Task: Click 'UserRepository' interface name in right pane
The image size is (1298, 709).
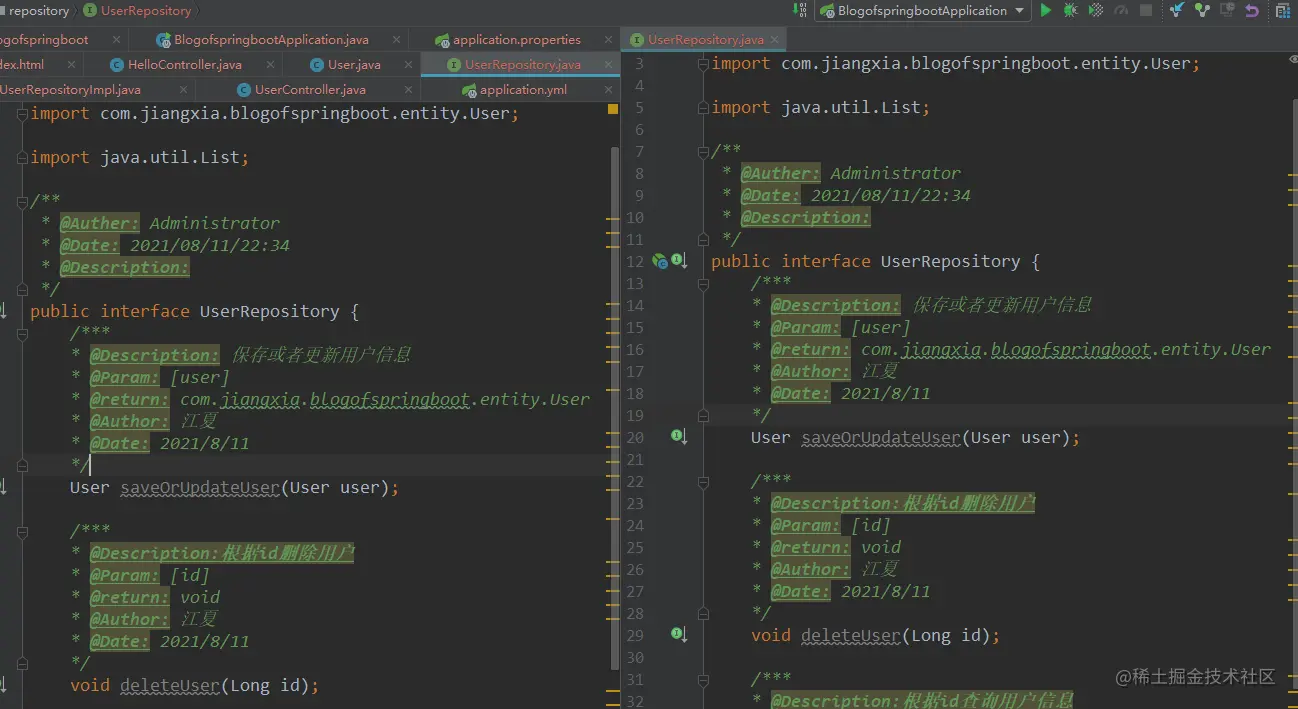Action: point(950,261)
